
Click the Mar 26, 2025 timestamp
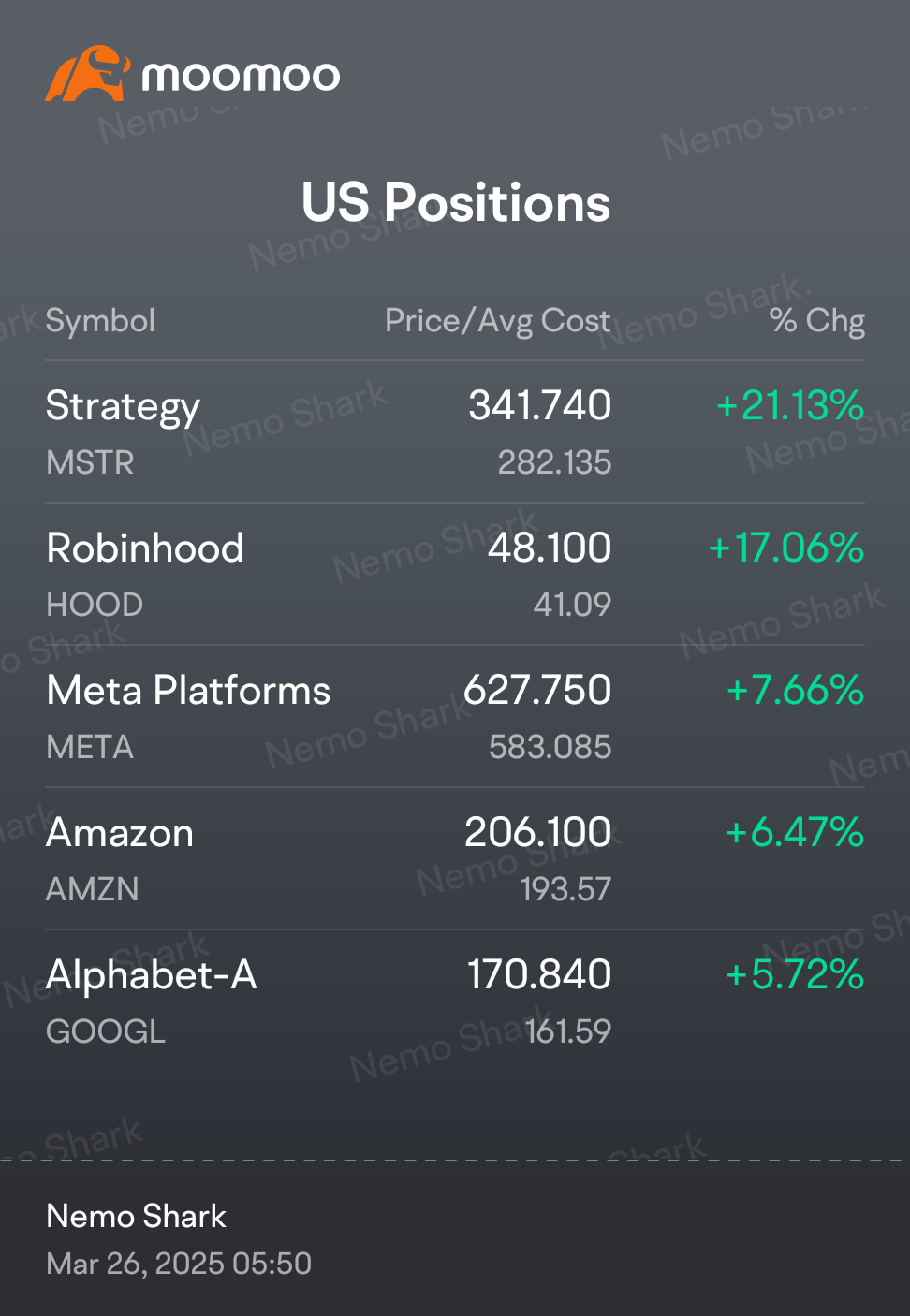pyautogui.click(x=179, y=1264)
